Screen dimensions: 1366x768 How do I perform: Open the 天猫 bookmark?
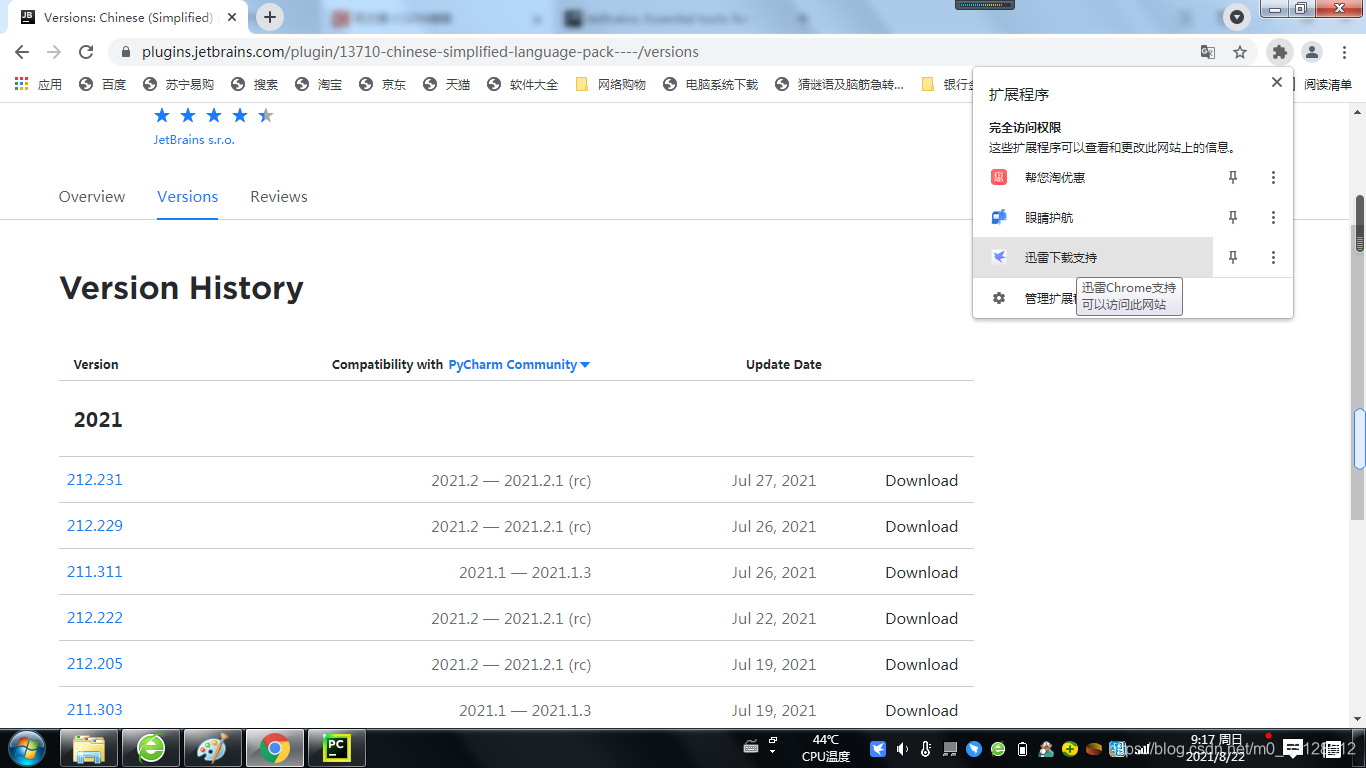tap(447, 85)
